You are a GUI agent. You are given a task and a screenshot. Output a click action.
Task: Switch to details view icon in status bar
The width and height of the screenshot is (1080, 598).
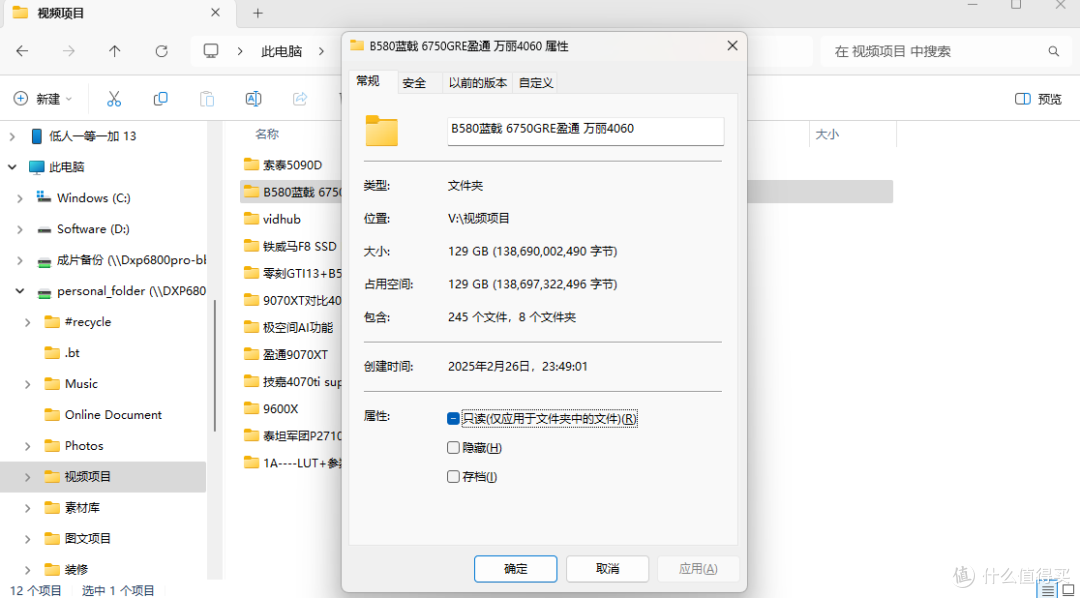(x=1046, y=590)
